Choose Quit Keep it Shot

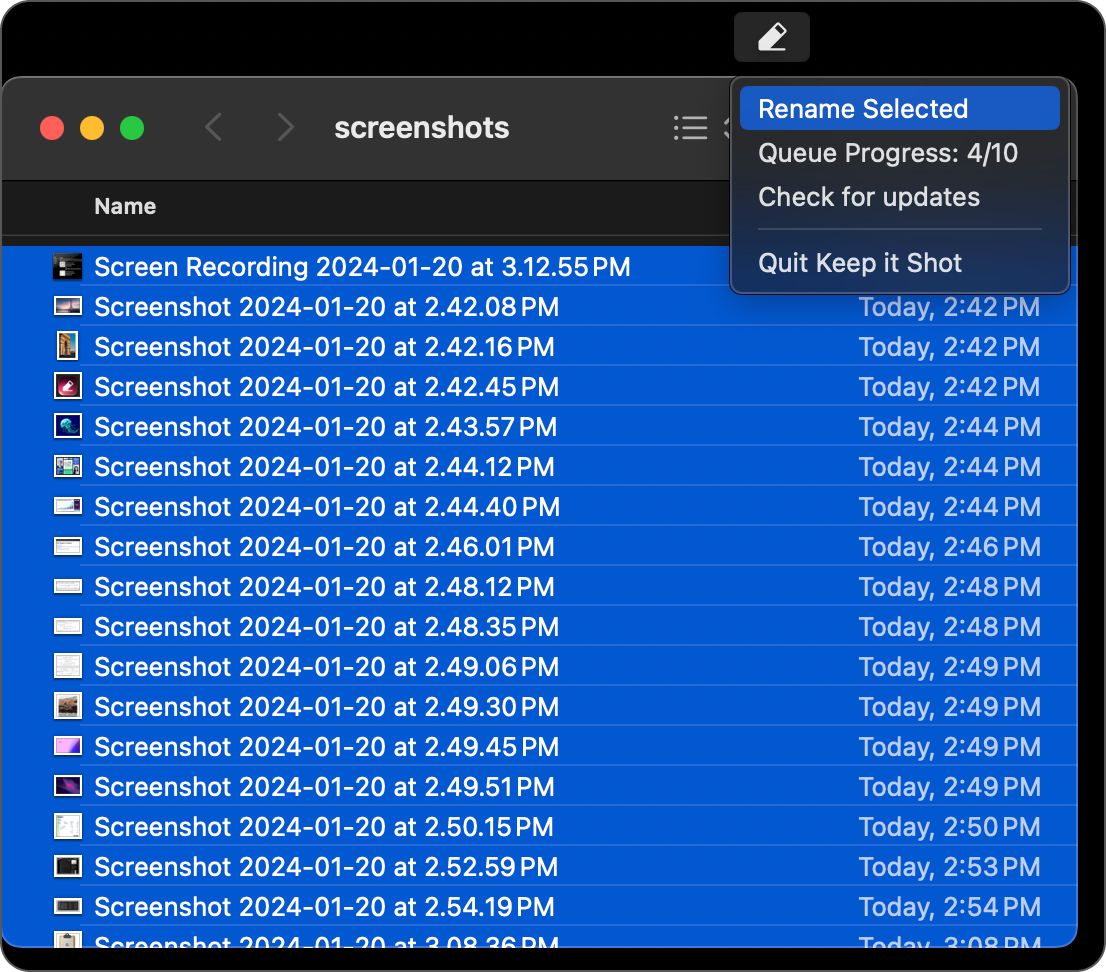click(x=860, y=263)
